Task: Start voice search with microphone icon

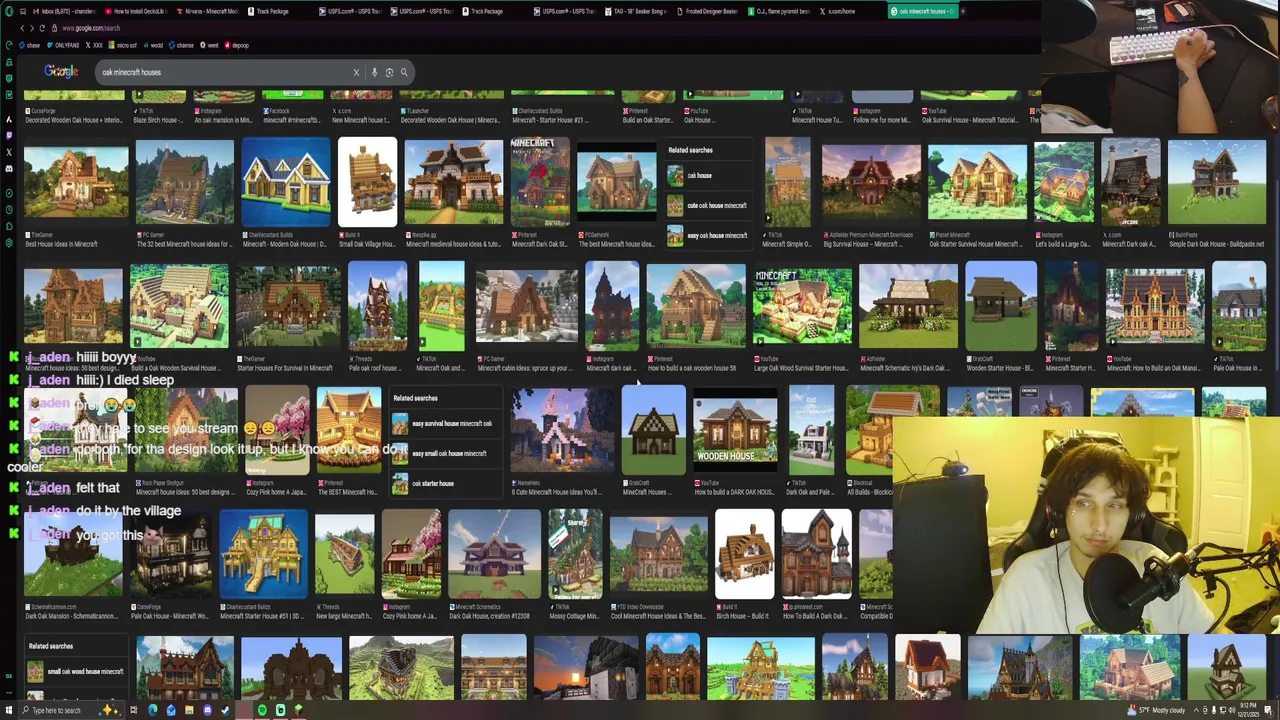Action: (374, 72)
